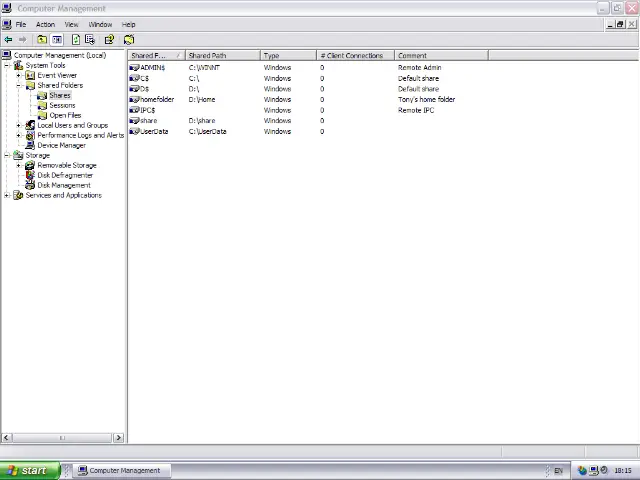Select the Sessions tree item
Viewport: 640px width, 480px height.
pyautogui.click(x=62, y=105)
